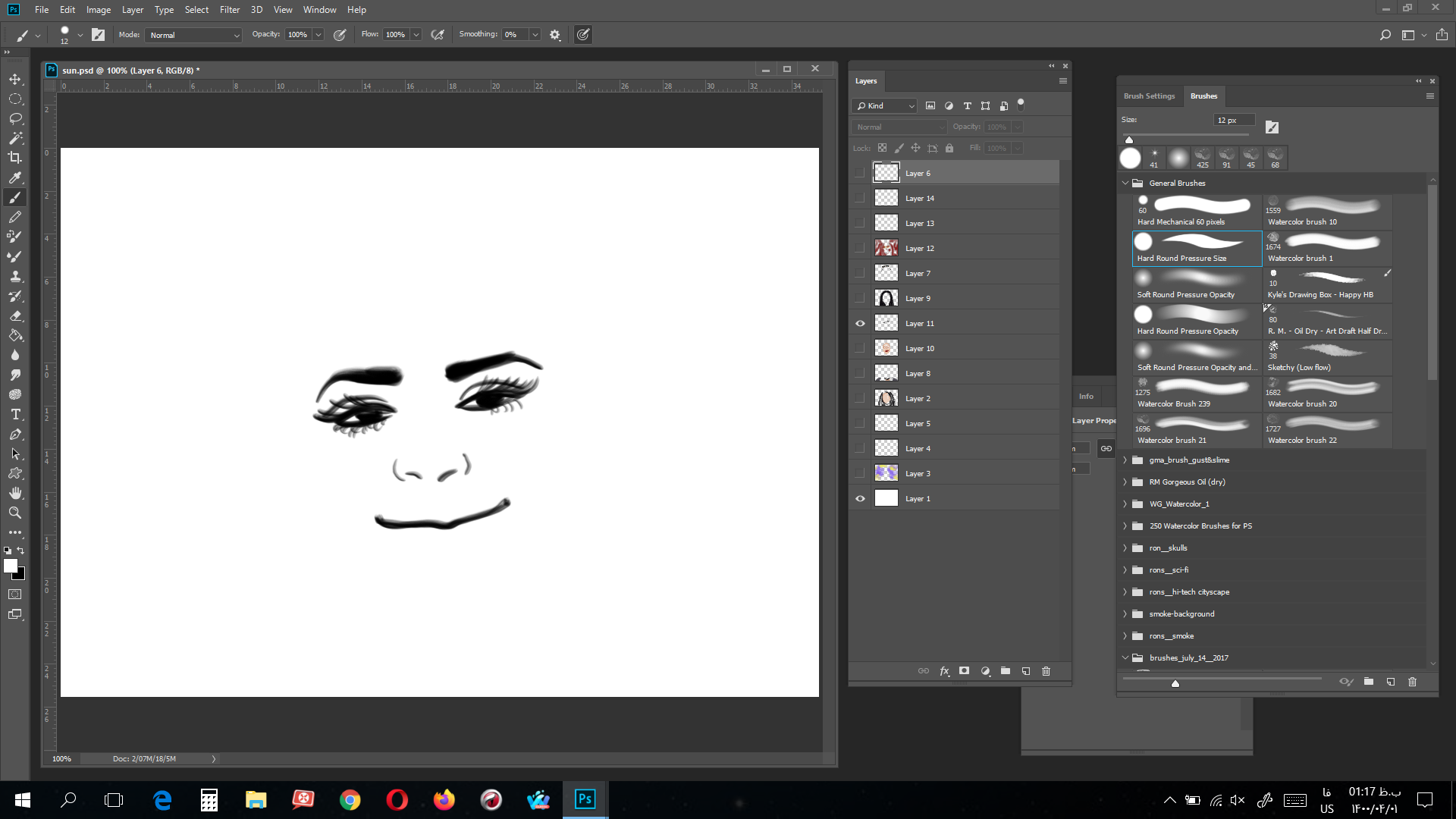Expand the WG_Watercolor_1 brush folder
This screenshot has width=1456, height=819.
[1125, 504]
